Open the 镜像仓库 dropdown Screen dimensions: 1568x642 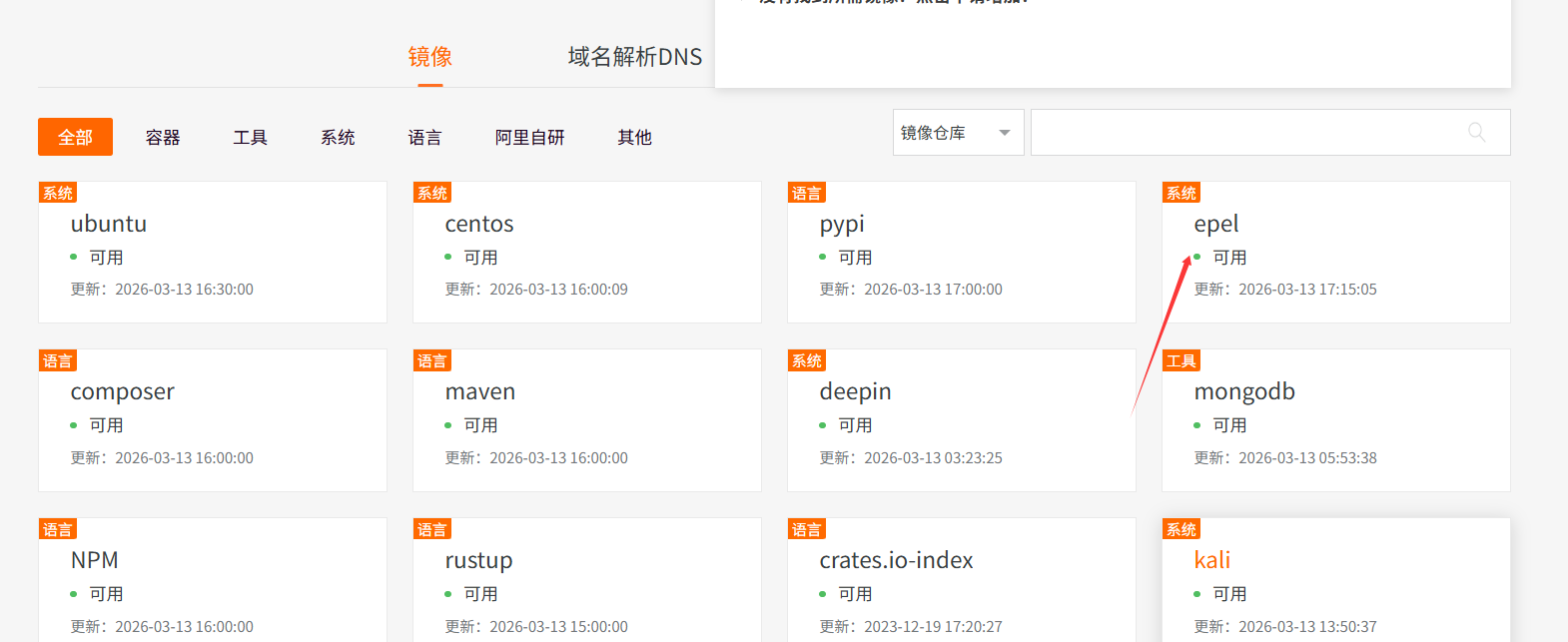click(x=958, y=132)
